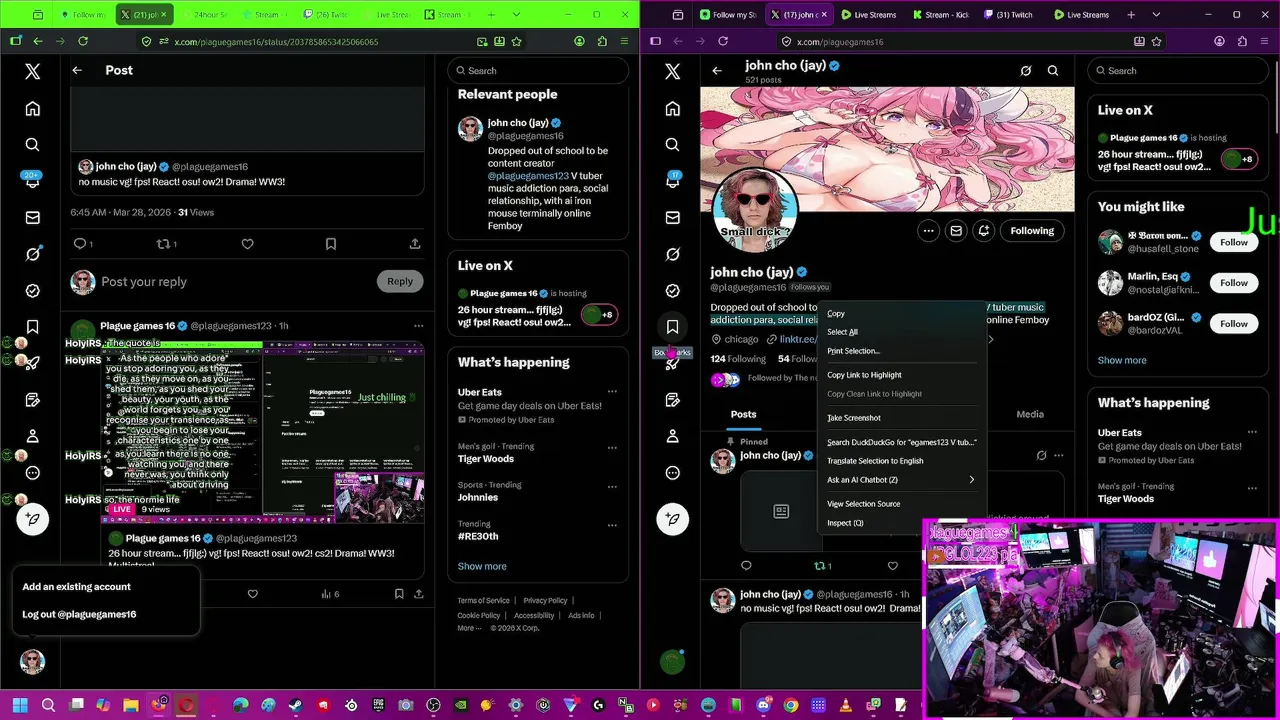Open more options for Johnnies trend
Image resolution: width=1280 pixels, height=720 pixels.
pos(612,487)
